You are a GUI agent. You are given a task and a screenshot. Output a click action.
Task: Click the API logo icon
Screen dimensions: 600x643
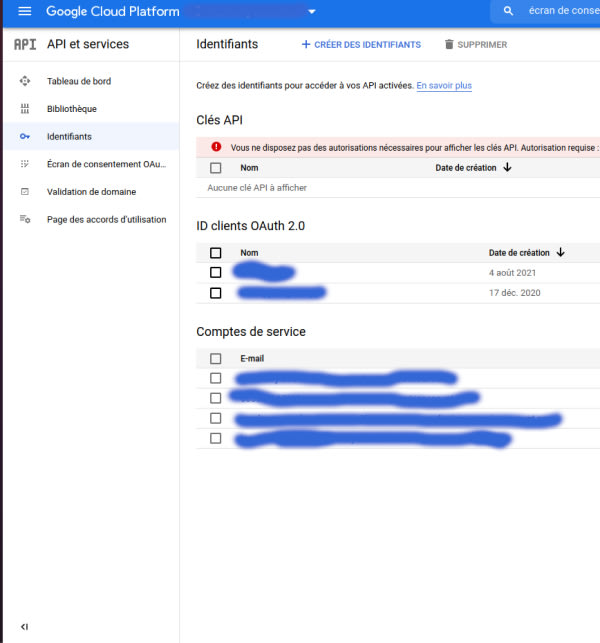pyautogui.click(x=25, y=44)
